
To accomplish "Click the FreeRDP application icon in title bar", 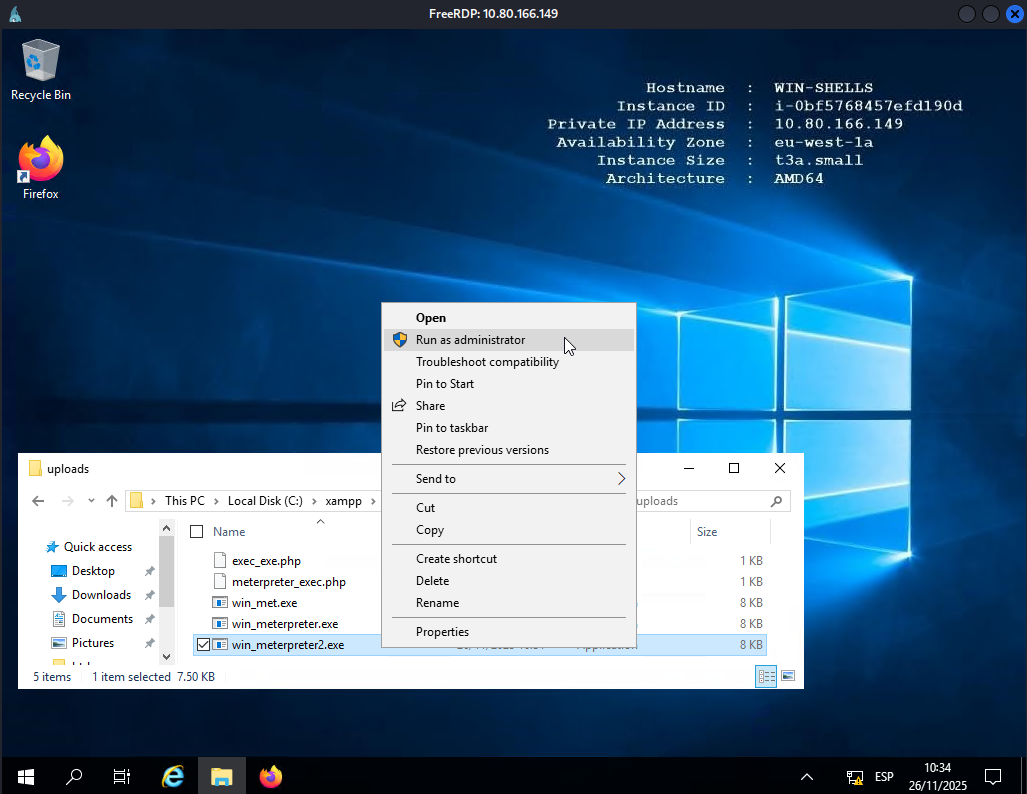I will coord(15,14).
